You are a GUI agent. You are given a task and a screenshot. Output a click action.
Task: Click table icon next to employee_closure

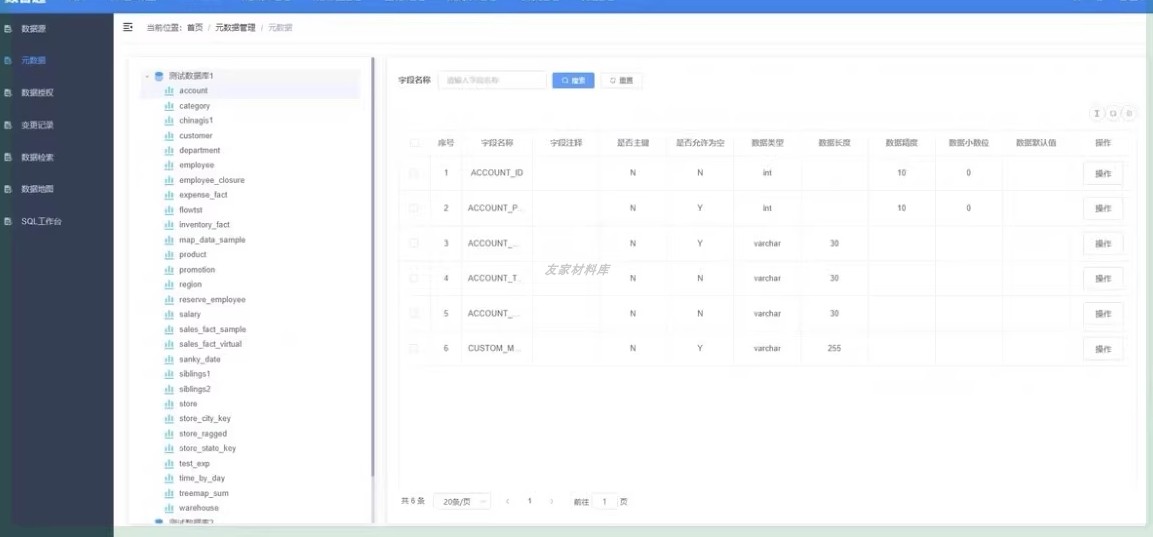pos(169,180)
